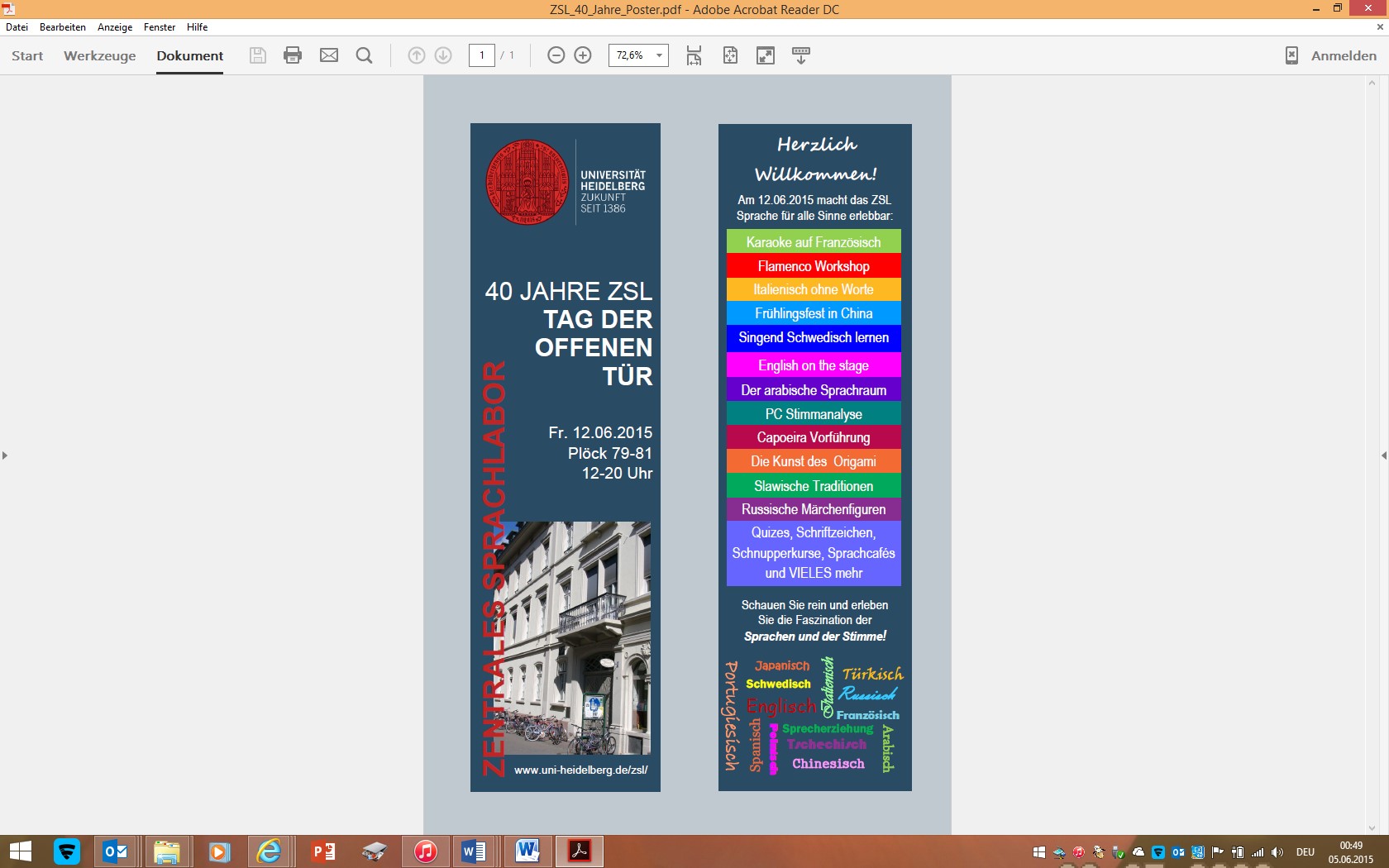Select the Fit to width scrolling icon

(694, 55)
